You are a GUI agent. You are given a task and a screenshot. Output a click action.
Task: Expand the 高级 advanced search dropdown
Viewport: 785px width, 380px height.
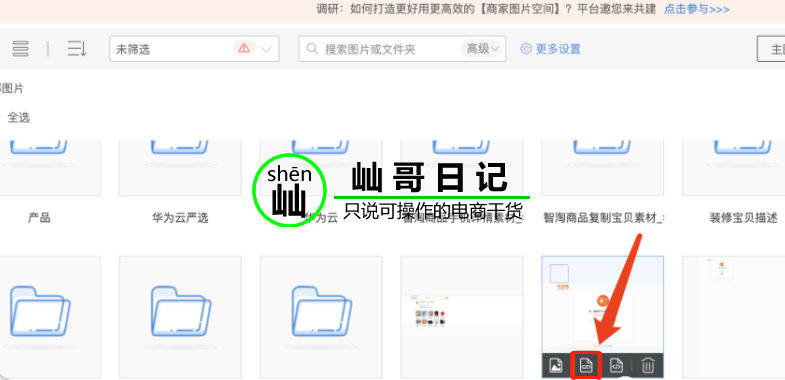click(x=483, y=49)
